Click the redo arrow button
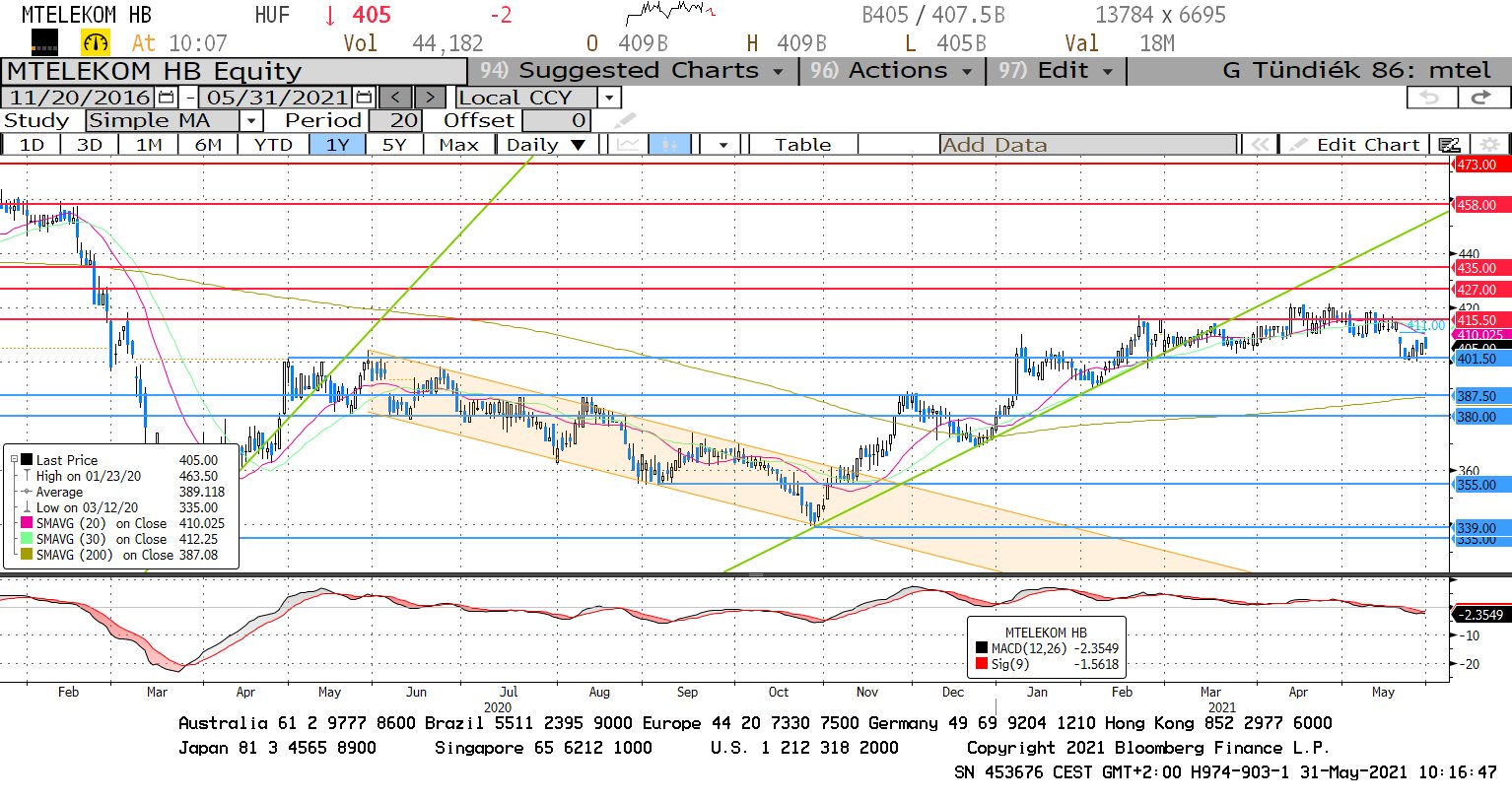The image size is (1512, 801). pyautogui.click(x=1481, y=97)
